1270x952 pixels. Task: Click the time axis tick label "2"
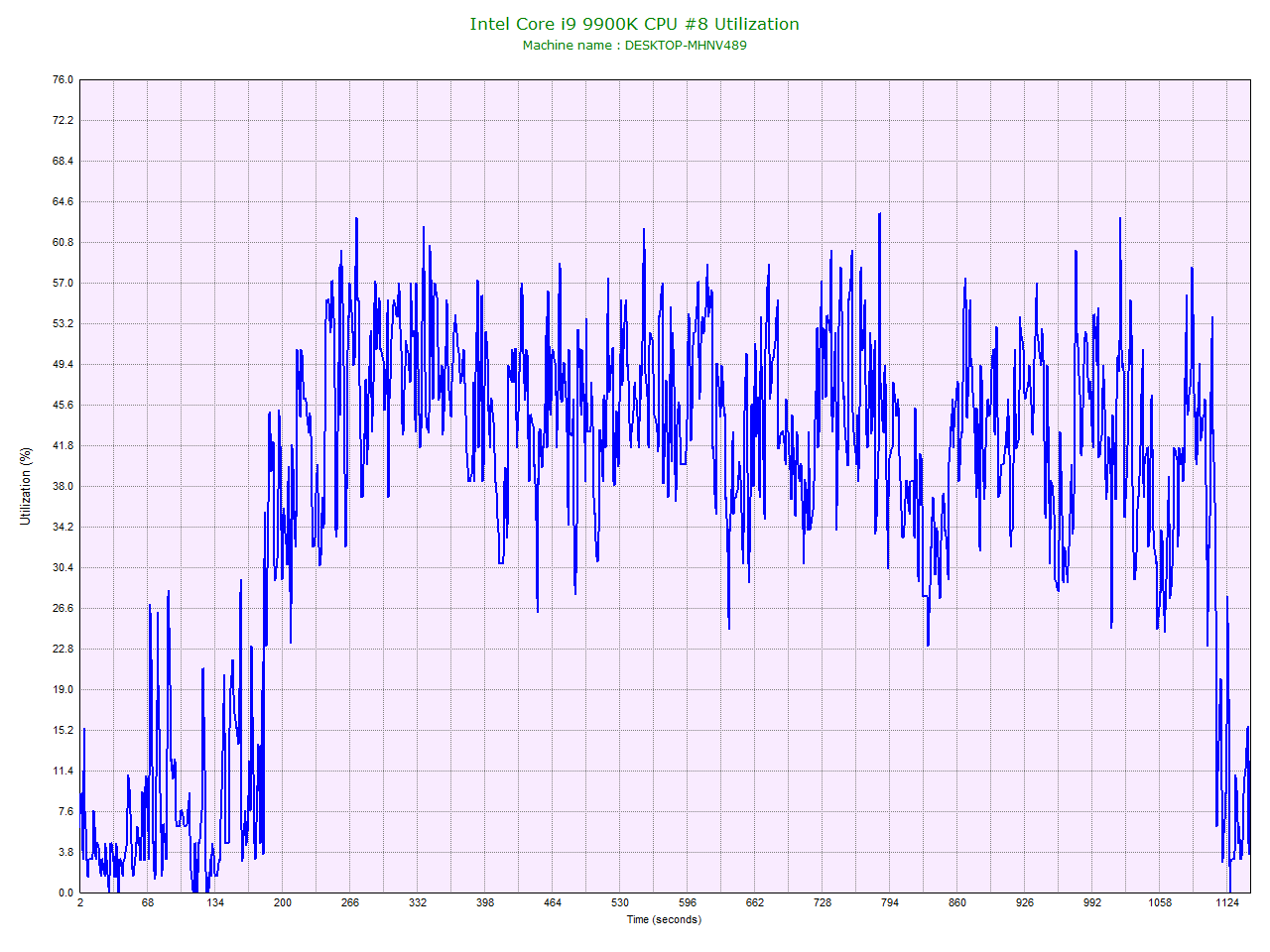pyautogui.click(x=80, y=902)
